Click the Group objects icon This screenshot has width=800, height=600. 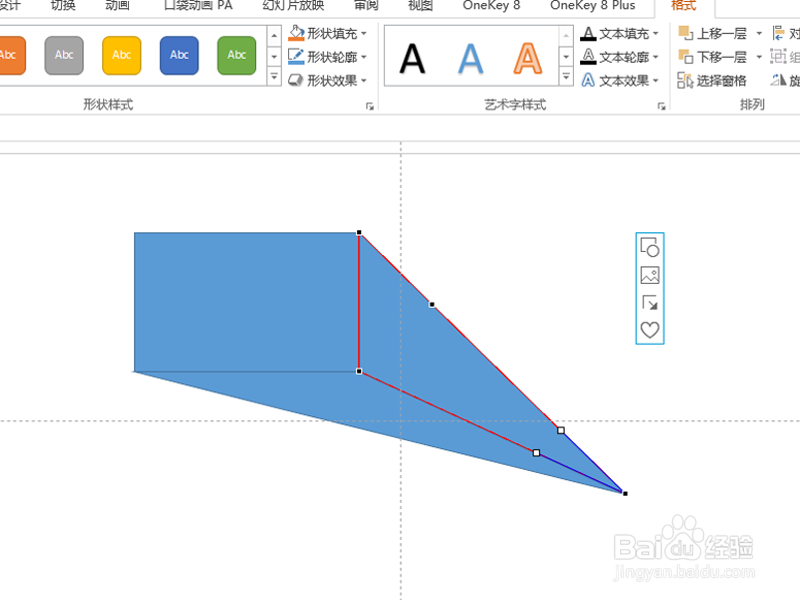[779, 56]
